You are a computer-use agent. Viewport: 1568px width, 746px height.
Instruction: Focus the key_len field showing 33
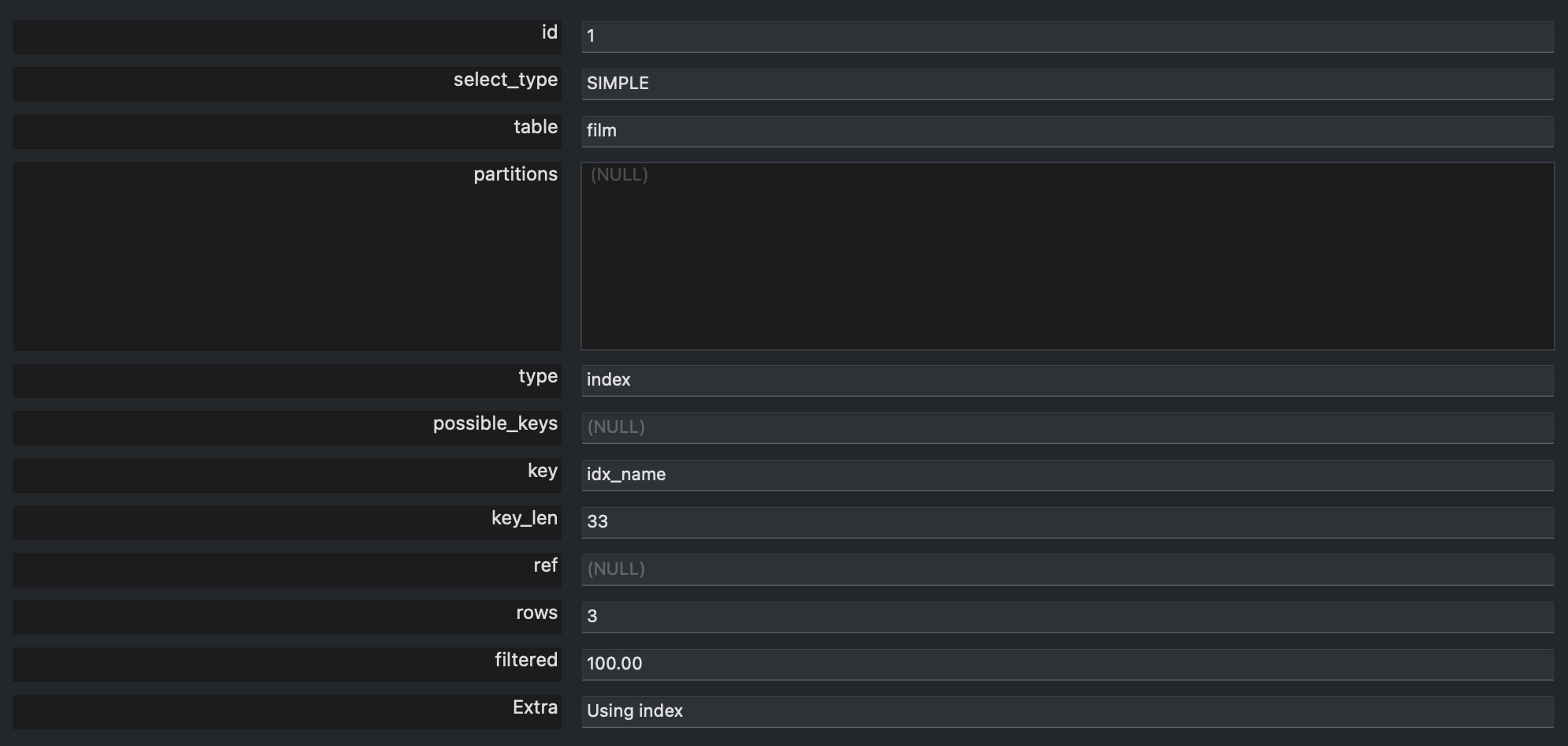[x=1066, y=522]
